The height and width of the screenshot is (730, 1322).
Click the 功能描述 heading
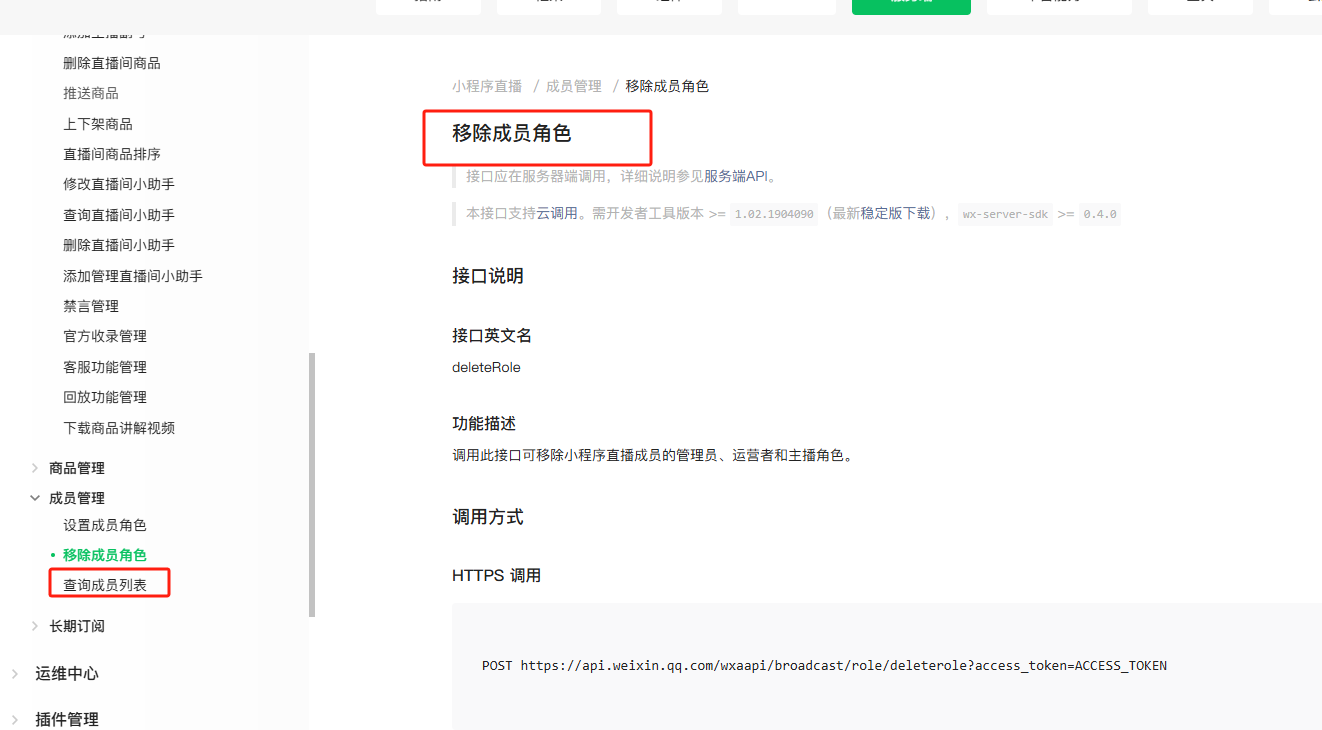click(484, 424)
